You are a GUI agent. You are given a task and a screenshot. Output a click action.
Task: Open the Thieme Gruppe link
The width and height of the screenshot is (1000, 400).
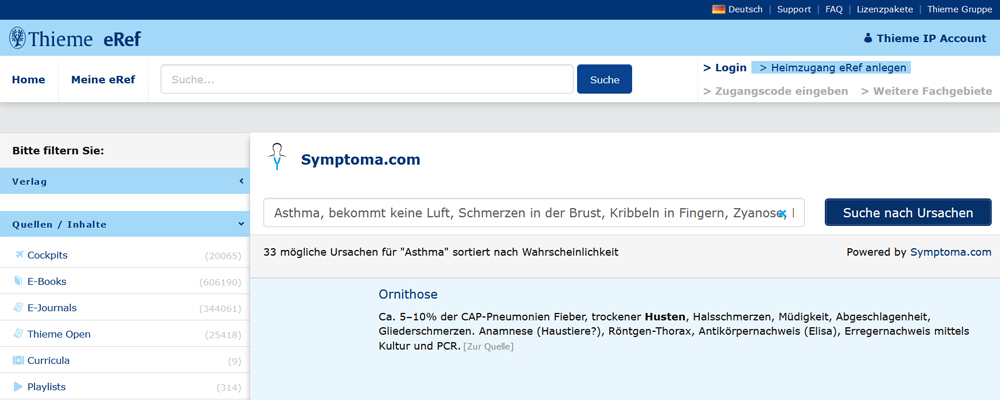click(959, 10)
